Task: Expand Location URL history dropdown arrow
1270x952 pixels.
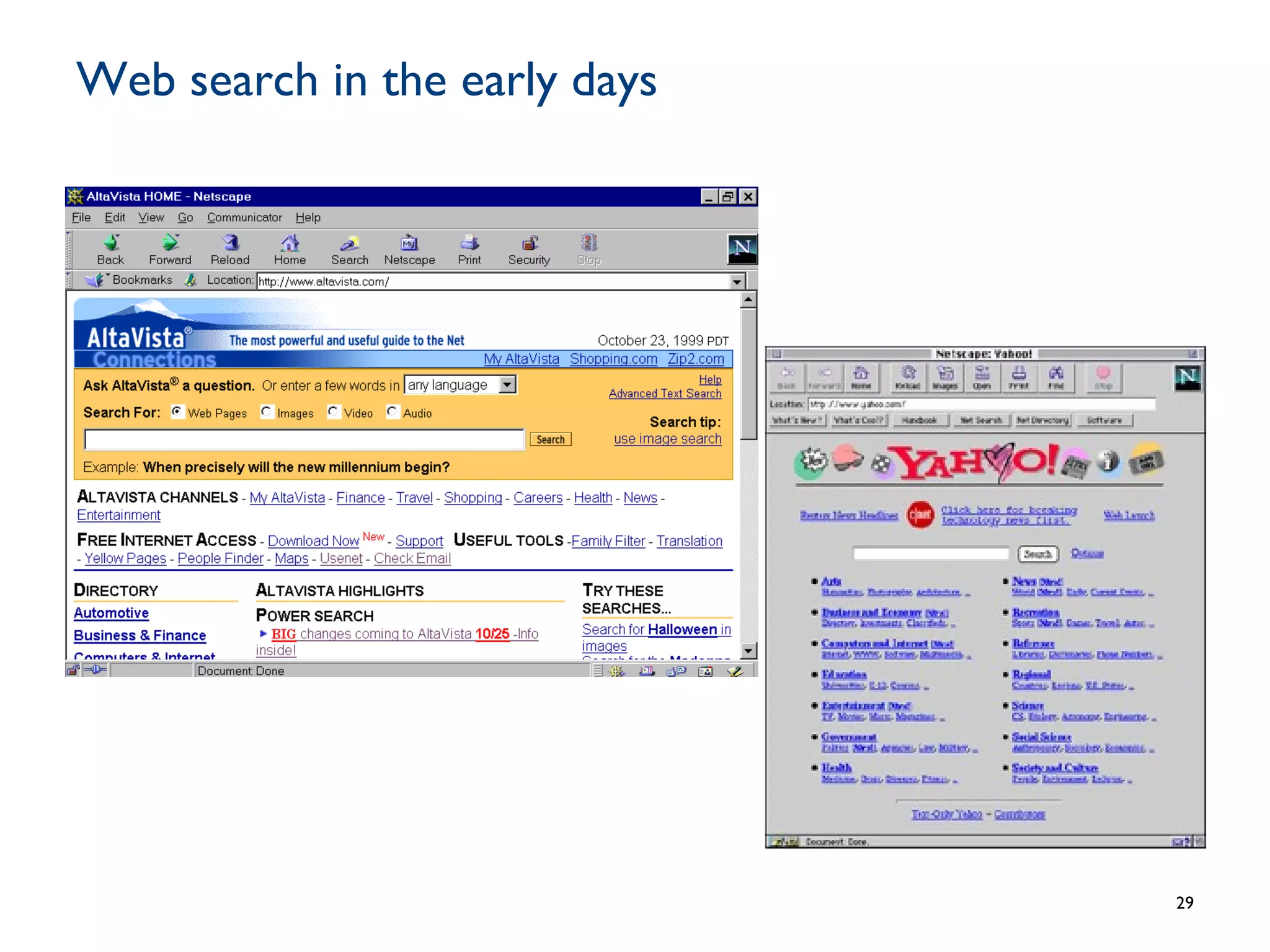Action: pos(737,282)
